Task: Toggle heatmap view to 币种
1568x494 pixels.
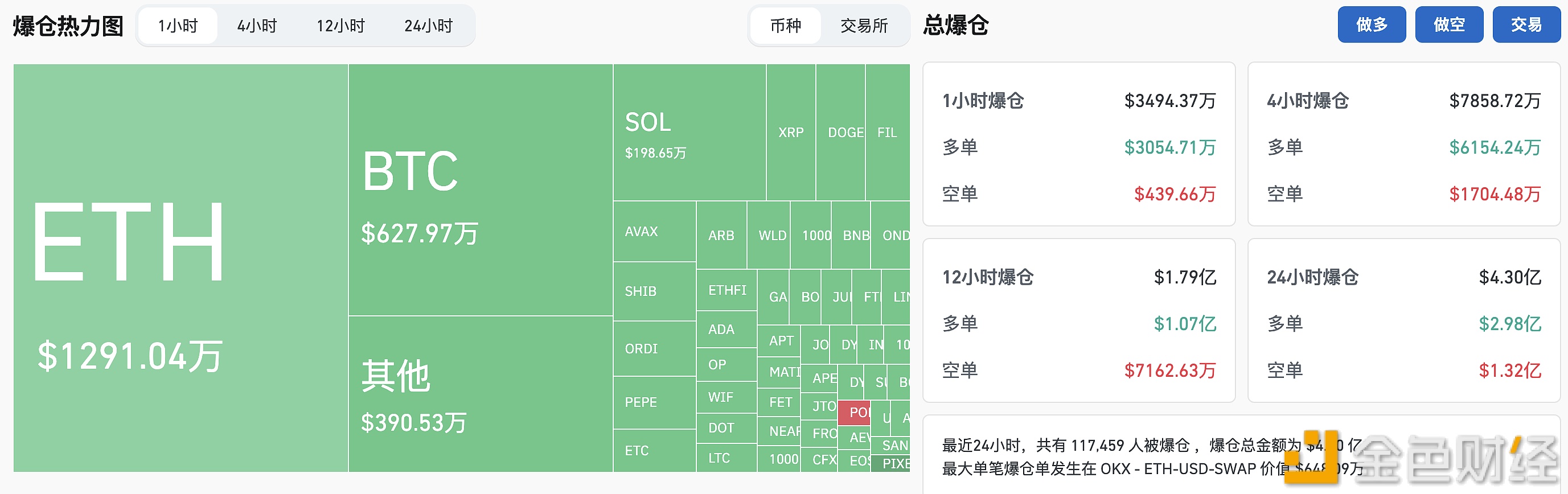Action: click(785, 26)
